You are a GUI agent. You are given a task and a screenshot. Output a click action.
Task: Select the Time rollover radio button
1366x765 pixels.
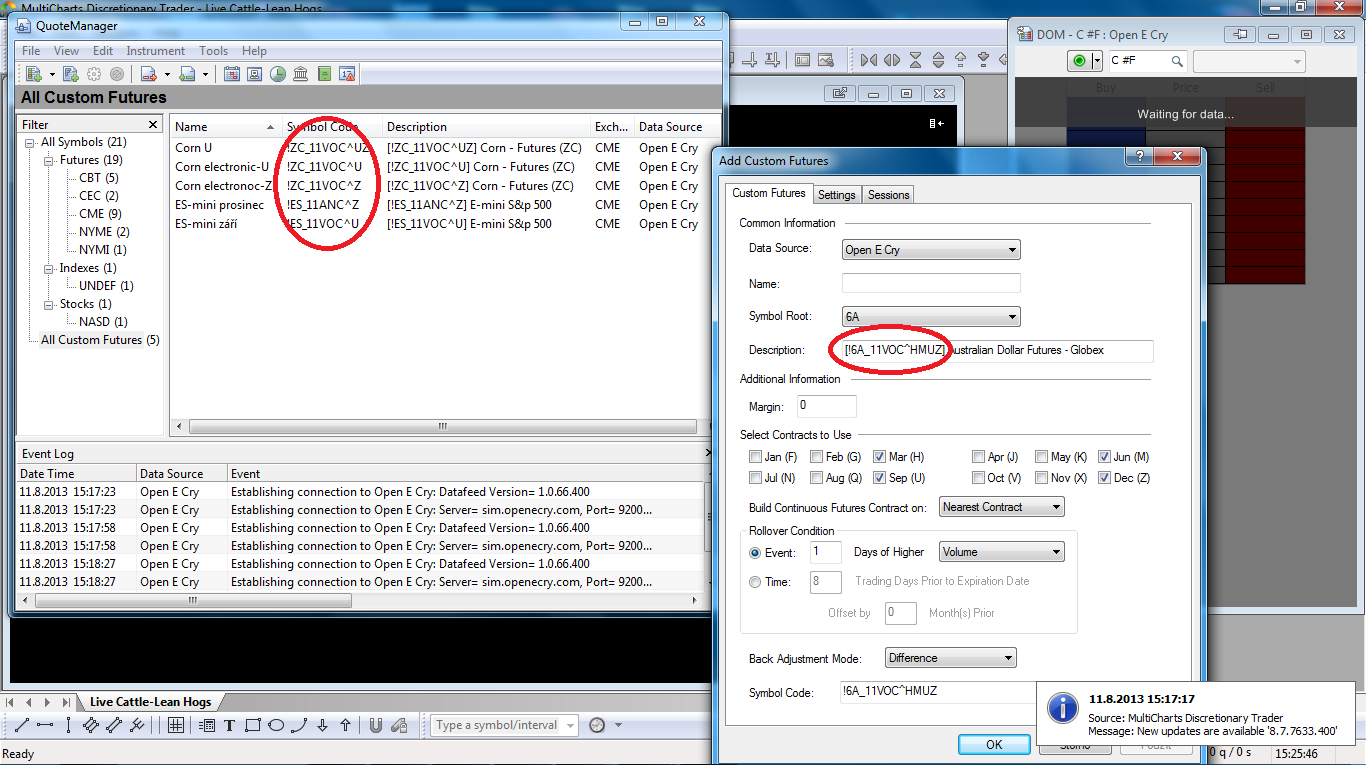tap(755, 582)
